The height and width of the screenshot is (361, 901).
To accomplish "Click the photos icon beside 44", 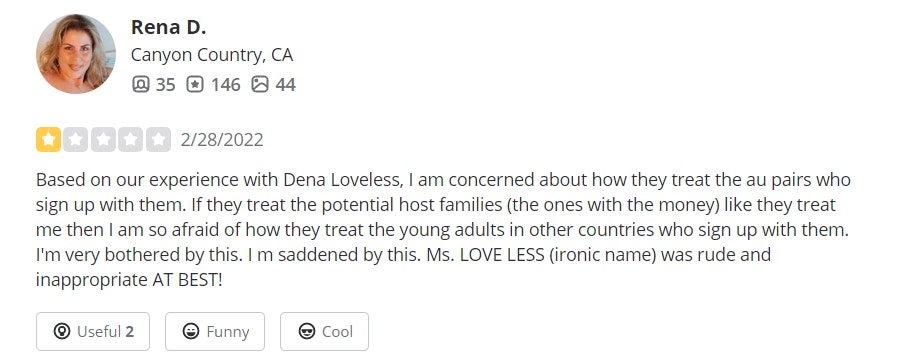I will click(260, 85).
